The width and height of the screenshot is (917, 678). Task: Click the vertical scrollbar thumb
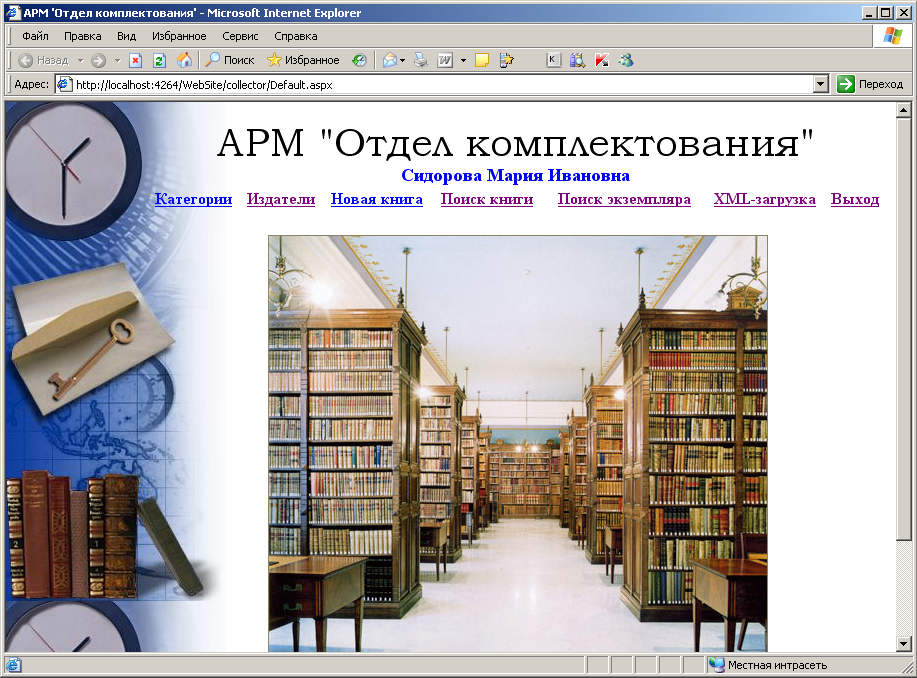coord(904,328)
